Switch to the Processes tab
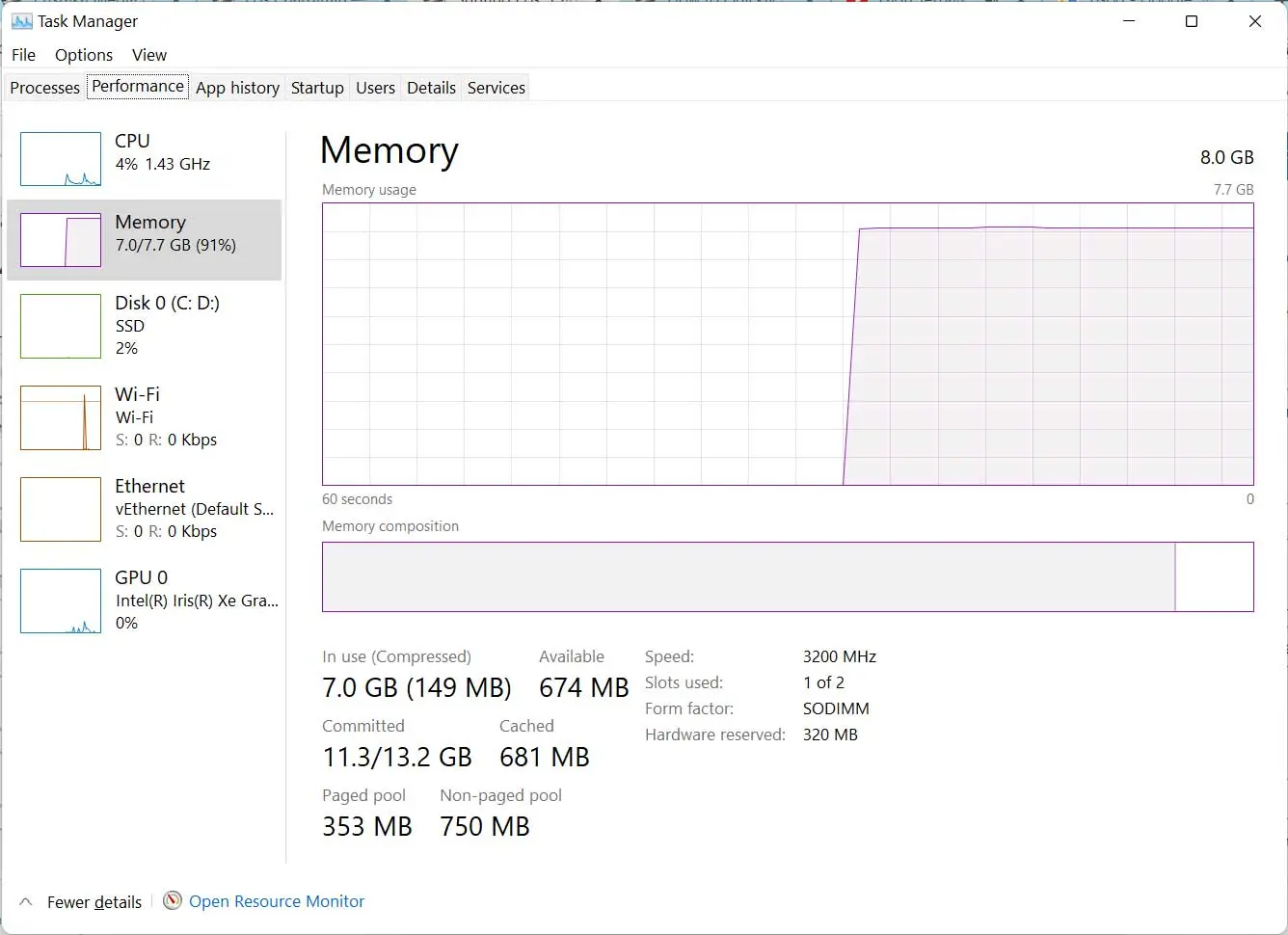The width and height of the screenshot is (1288, 935). pyautogui.click(x=45, y=88)
